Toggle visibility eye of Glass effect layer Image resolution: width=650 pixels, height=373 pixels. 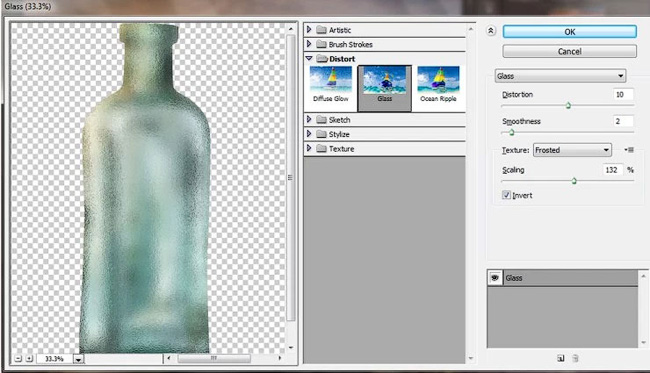[x=495, y=278]
